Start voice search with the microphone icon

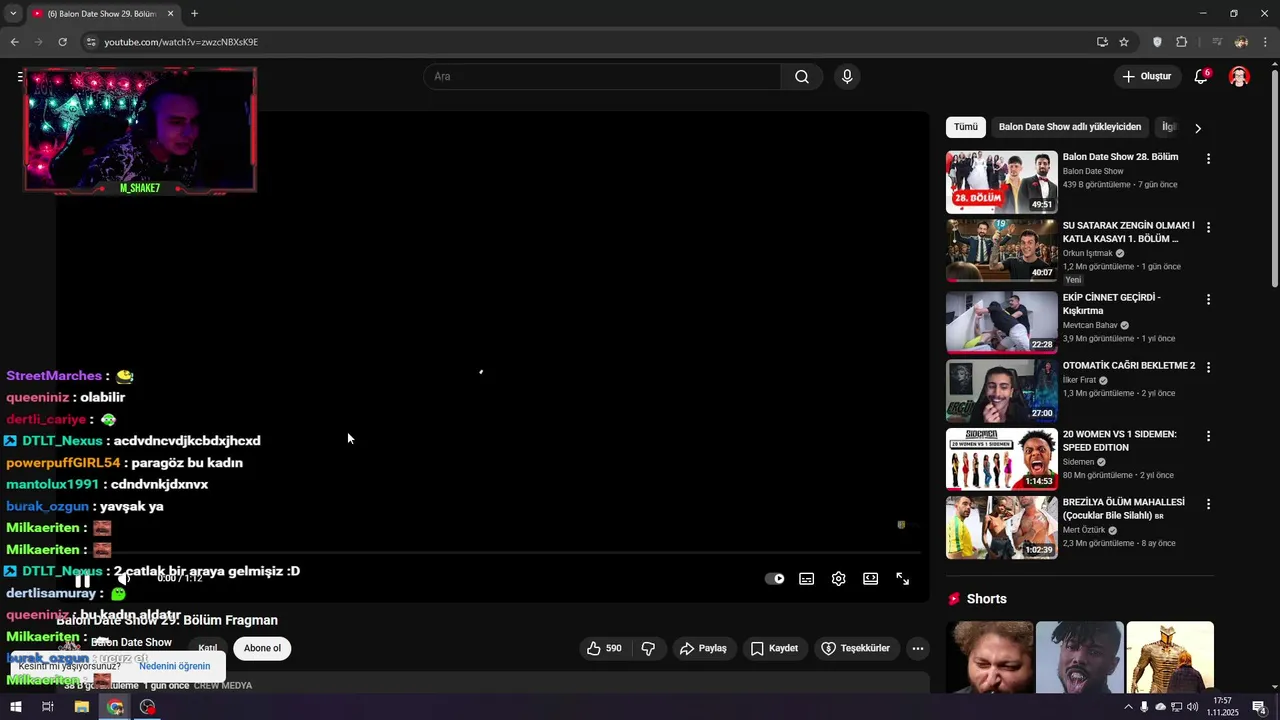(847, 77)
